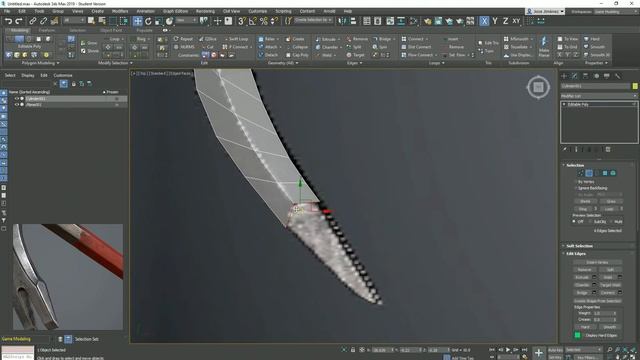Click Create Shape From Selection button
This screenshot has height=360, width=640.
pyautogui.click(x=598, y=301)
